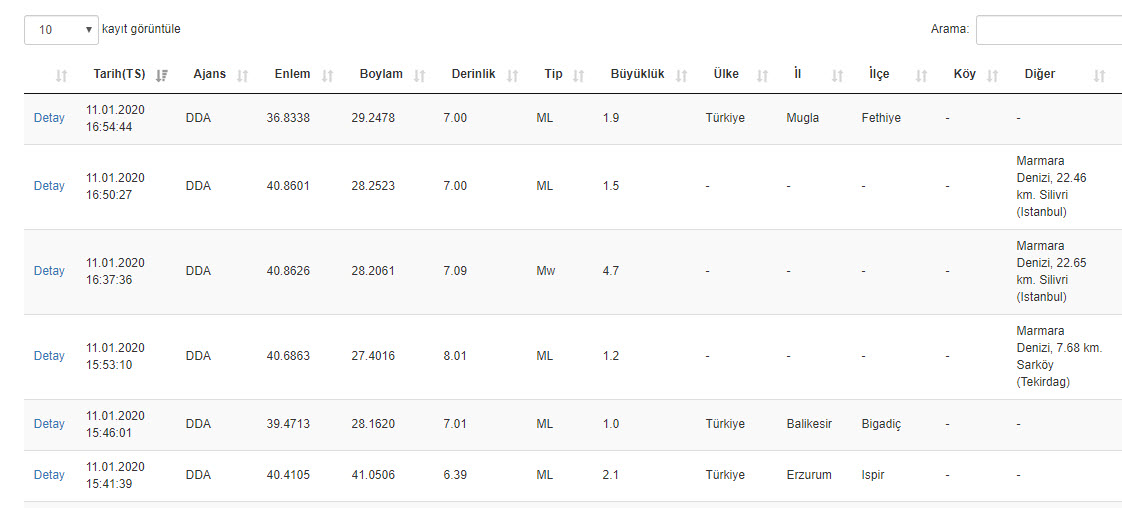The height and width of the screenshot is (508, 1122).
Task: Open Detay for Balikesir Bigadiç earthquake
Action: point(49,424)
